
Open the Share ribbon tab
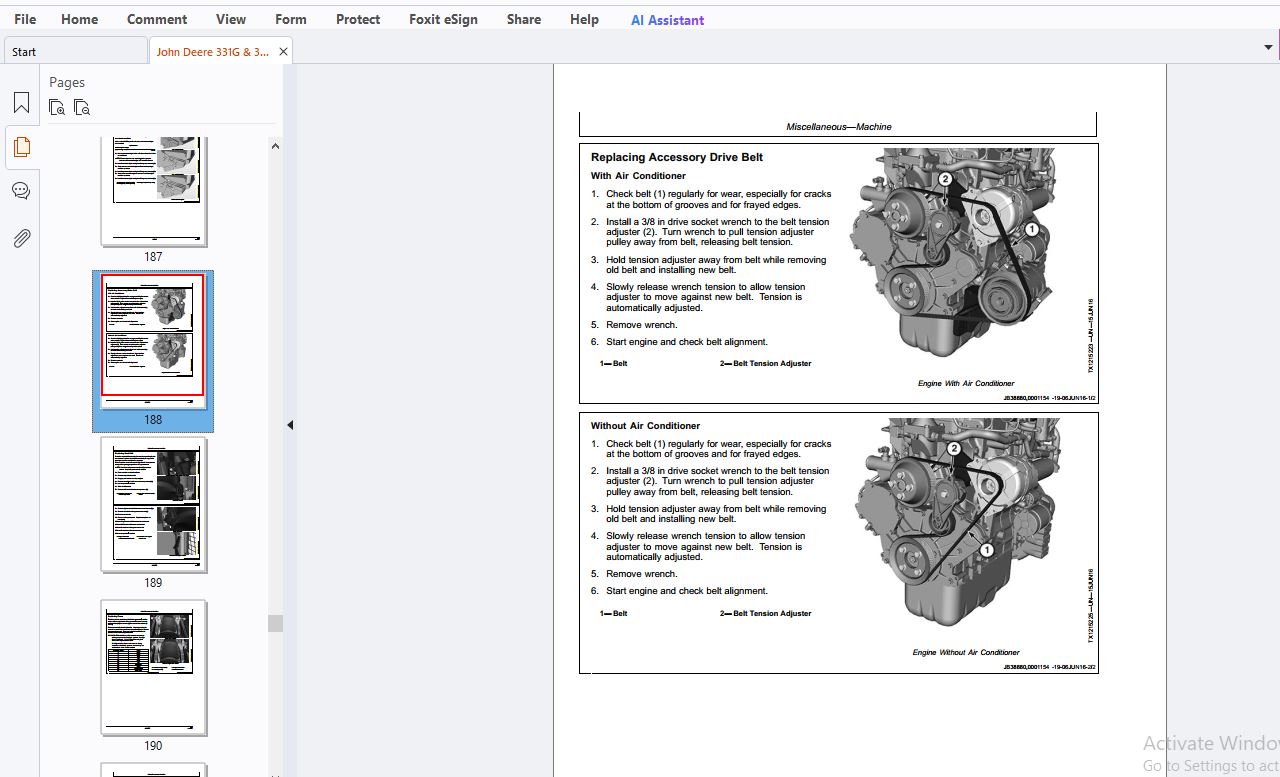coord(524,19)
